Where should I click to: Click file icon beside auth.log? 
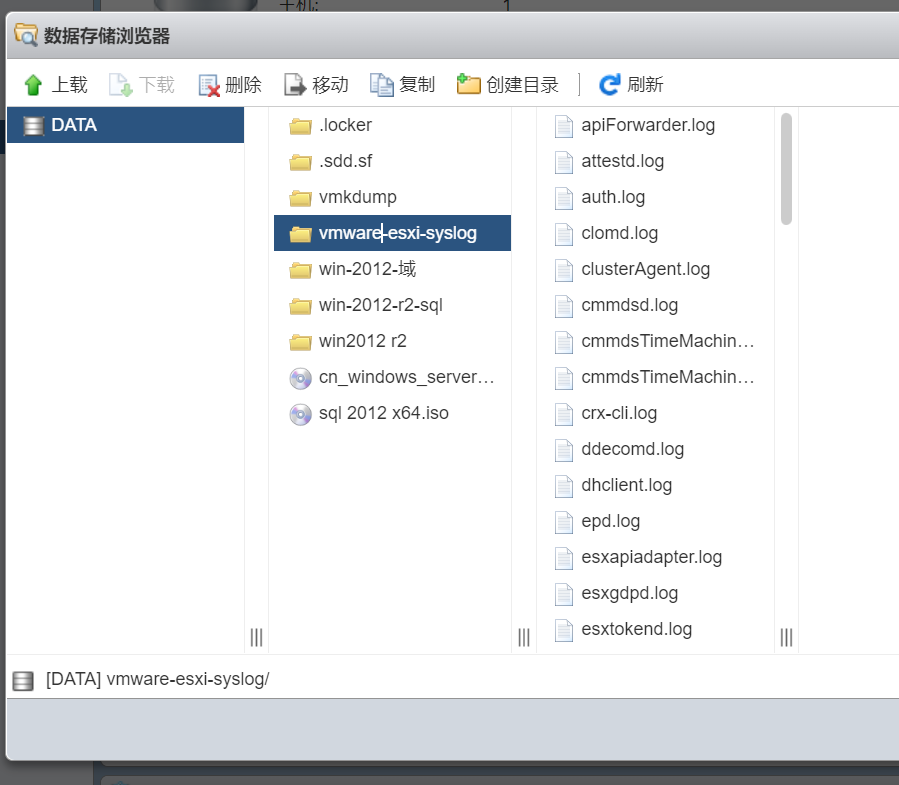(x=564, y=198)
